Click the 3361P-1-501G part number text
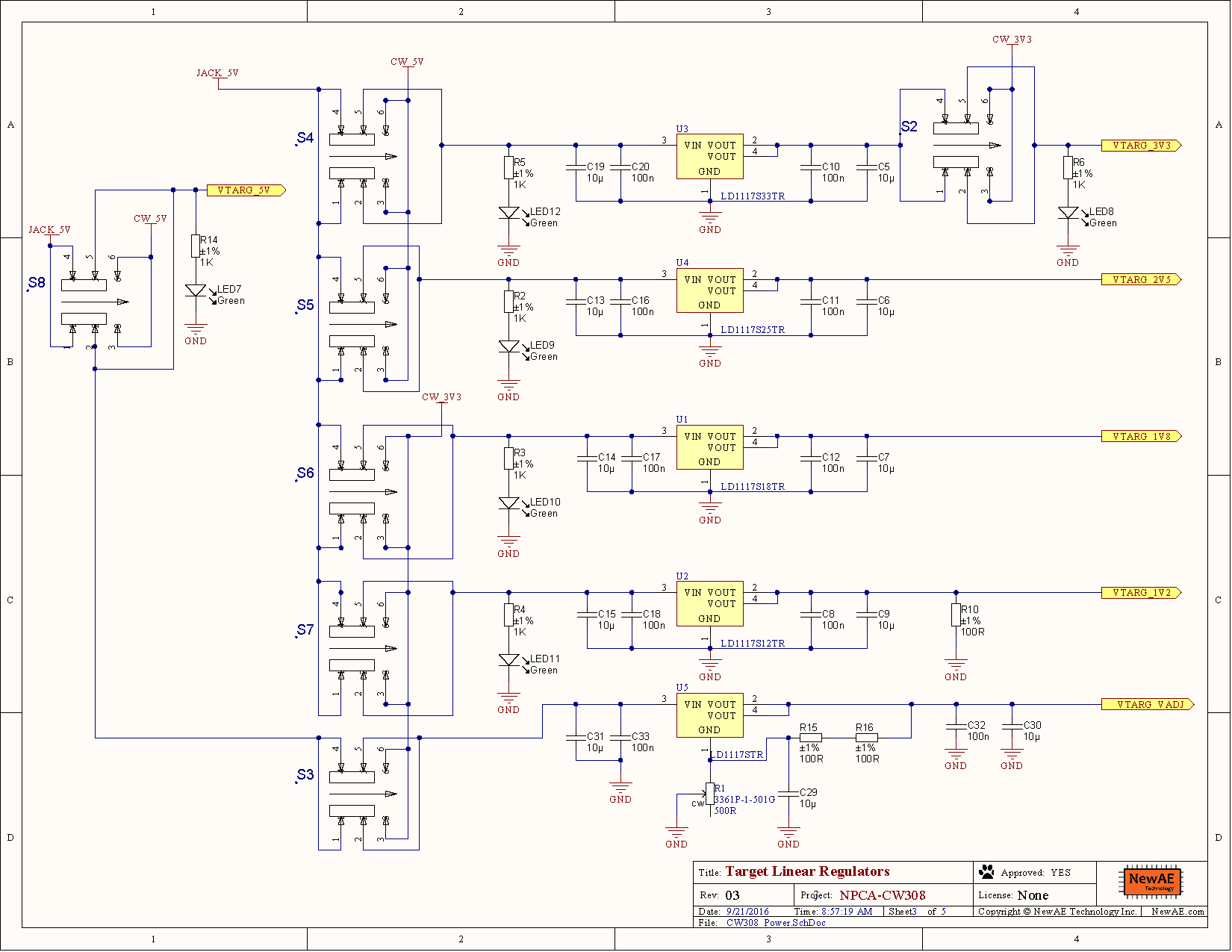The width and height of the screenshot is (1232, 952). point(744,800)
